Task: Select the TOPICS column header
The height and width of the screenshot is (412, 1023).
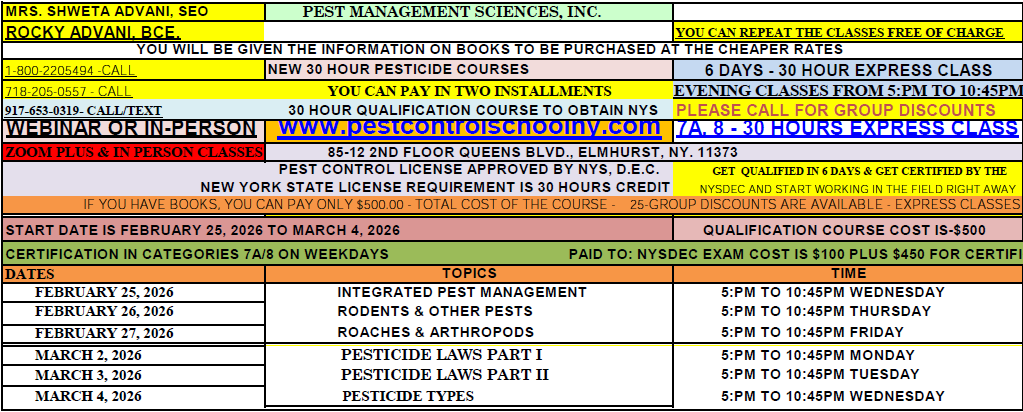Action: tap(468, 274)
